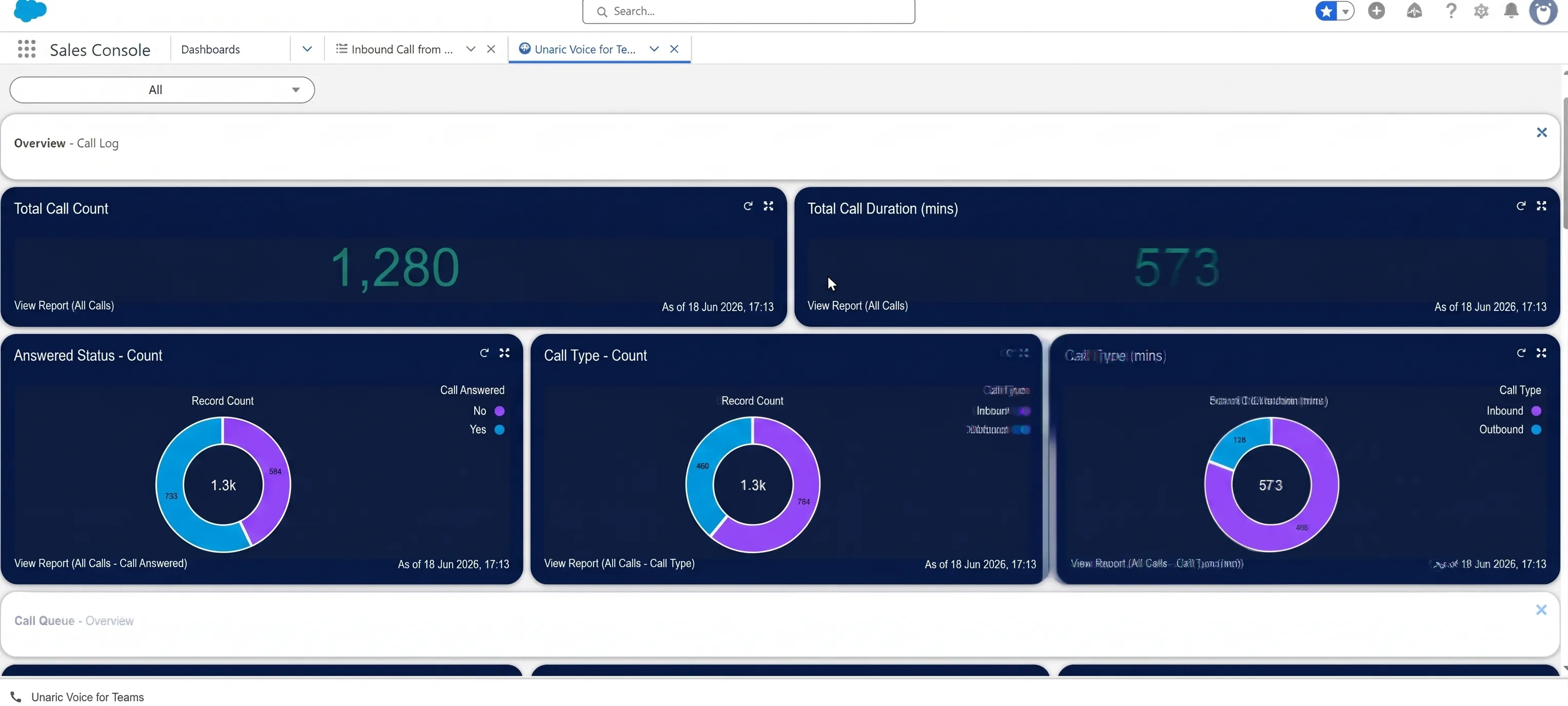Click the Total Call Count widget title
Image resolution: width=1568 pixels, height=706 pixels.
[61, 209]
